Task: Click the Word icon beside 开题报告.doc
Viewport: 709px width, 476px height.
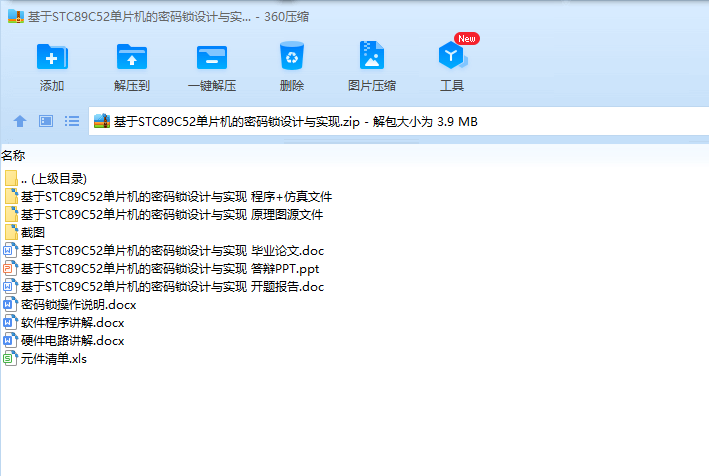Action: (x=10, y=287)
